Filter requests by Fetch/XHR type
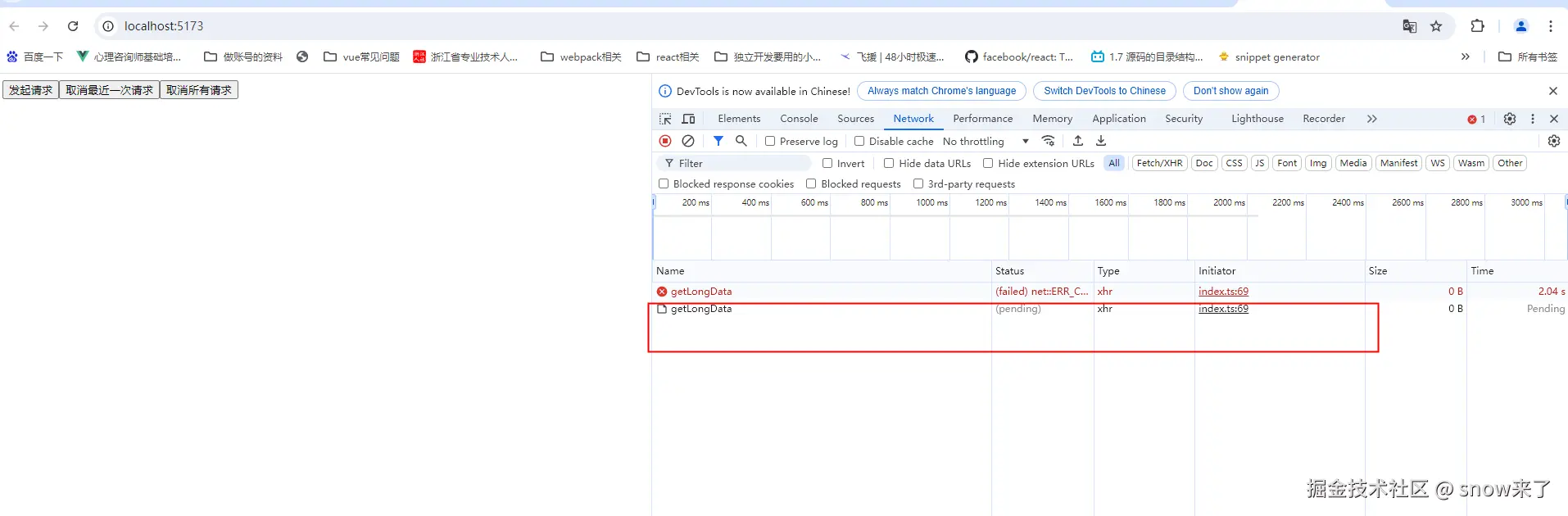Screen dimensions: 1568x516 (1159, 163)
